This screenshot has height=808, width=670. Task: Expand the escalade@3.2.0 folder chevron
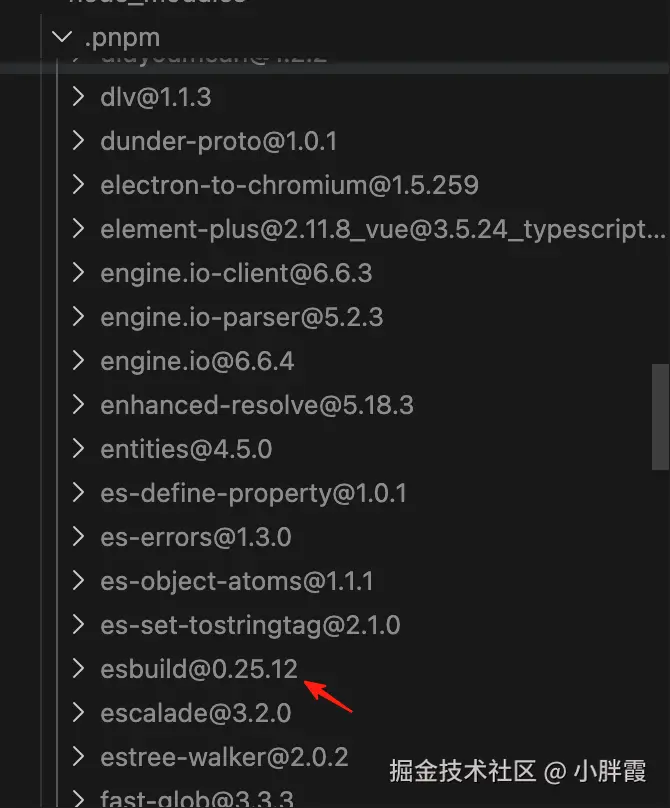click(78, 714)
